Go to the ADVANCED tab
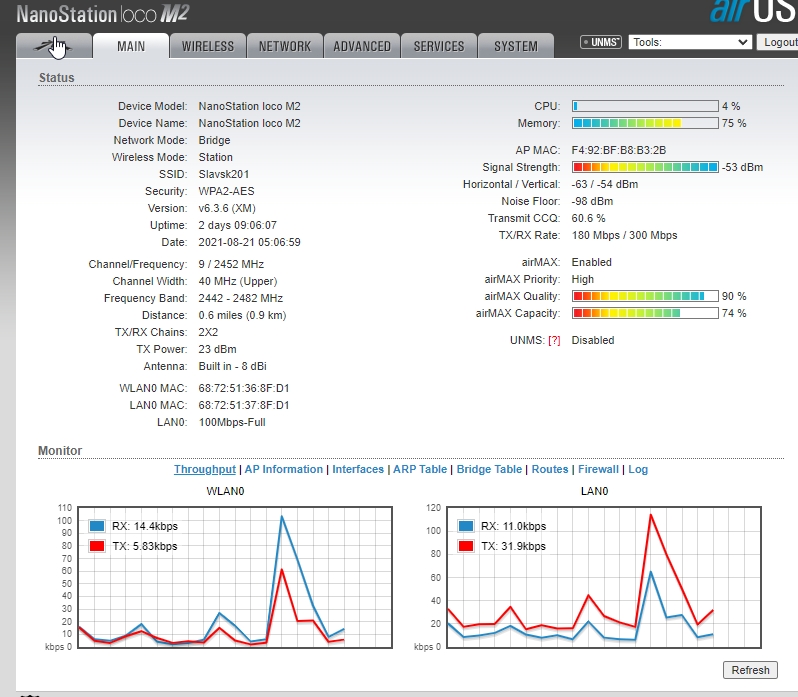Screen dimensions: 798x697 click(362, 46)
